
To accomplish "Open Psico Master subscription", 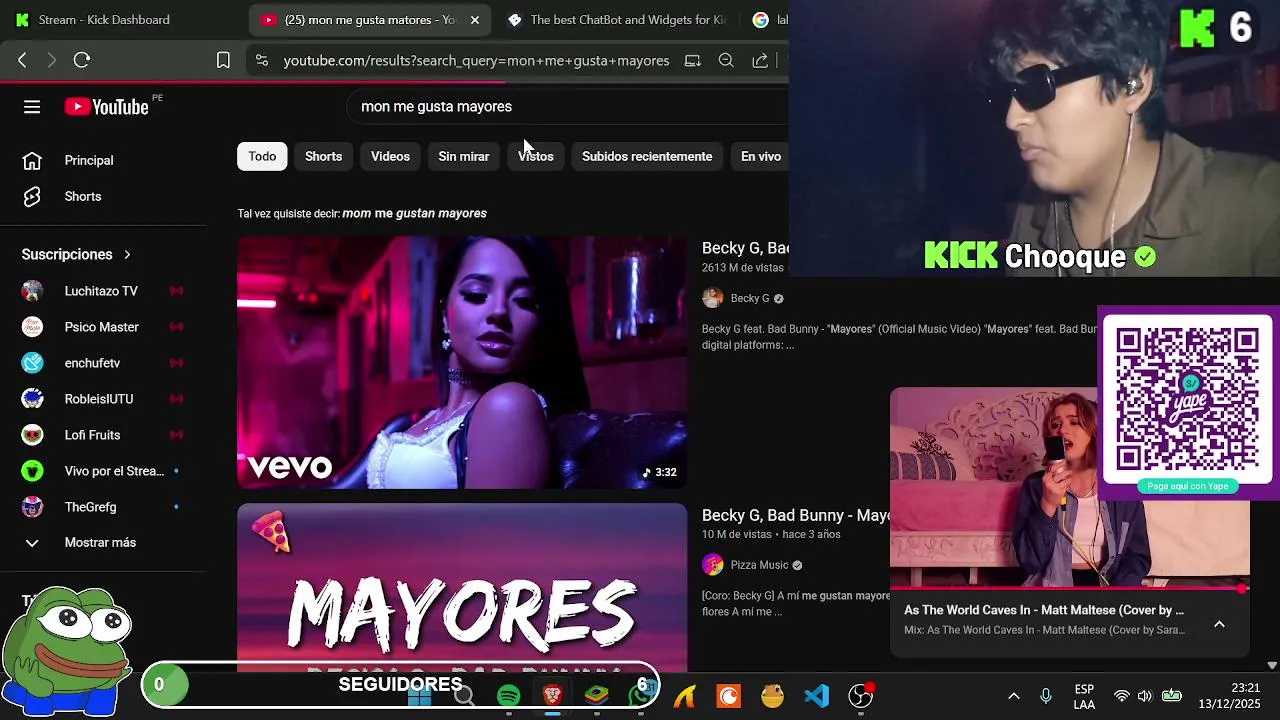I will click(x=103, y=327).
